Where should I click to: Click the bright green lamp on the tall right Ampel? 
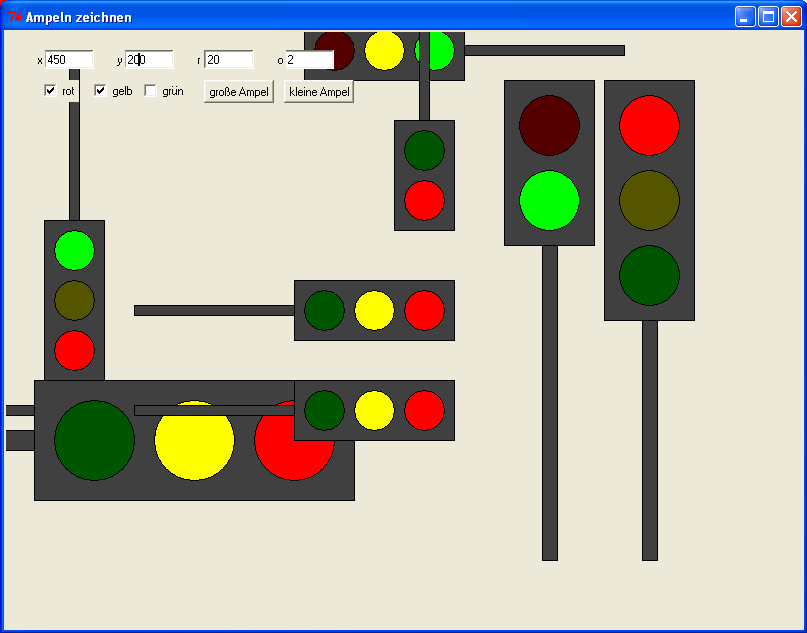click(549, 200)
